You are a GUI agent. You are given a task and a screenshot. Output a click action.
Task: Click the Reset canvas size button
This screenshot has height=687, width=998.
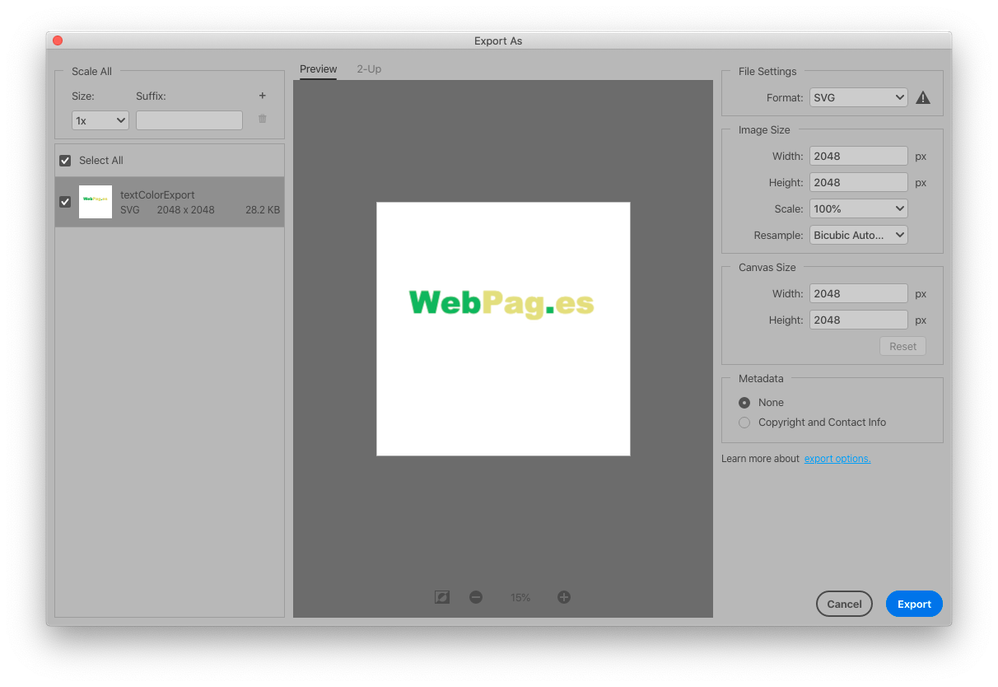pos(903,346)
